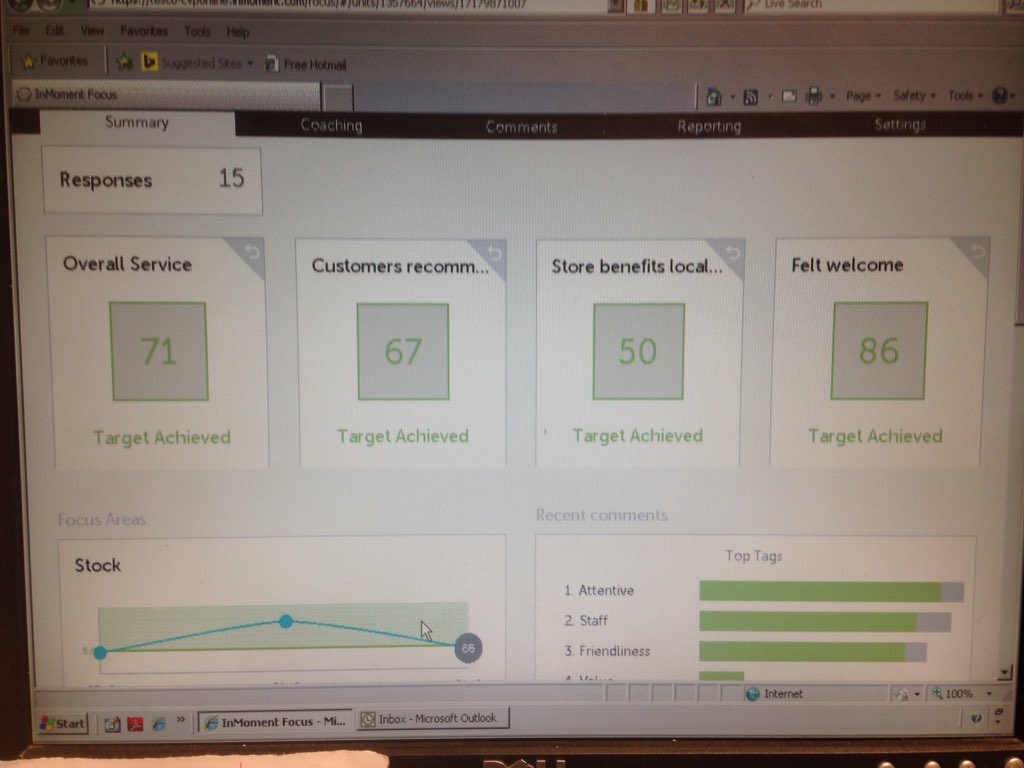Switch to InMoment Focus taskbar button
This screenshot has width=1024, height=768.
275,722
